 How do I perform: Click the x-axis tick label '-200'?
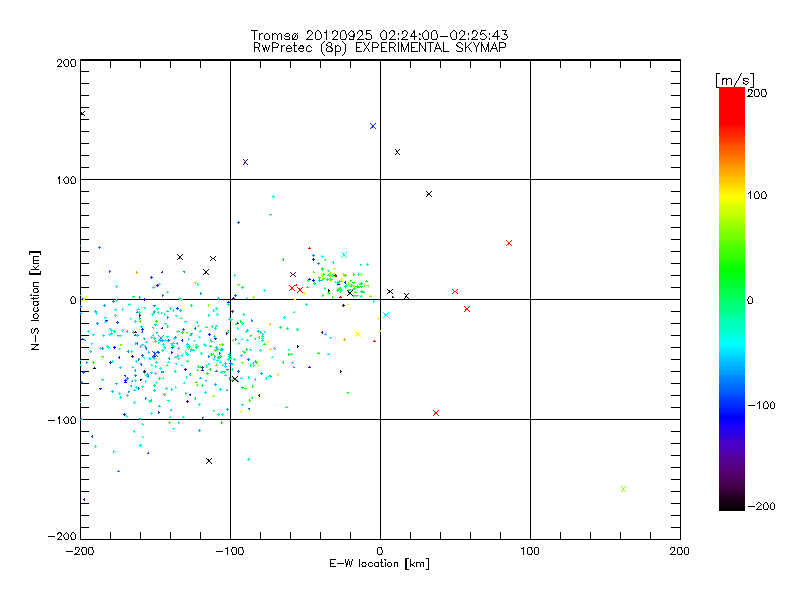coord(80,551)
